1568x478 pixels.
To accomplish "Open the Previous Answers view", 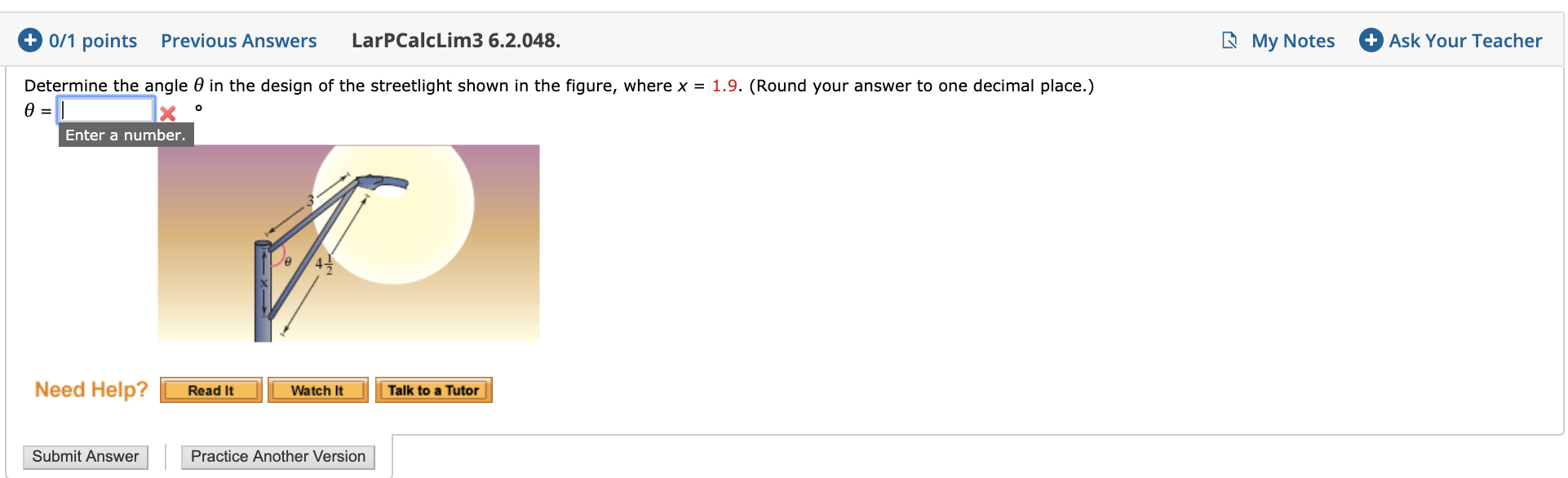I will [238, 41].
